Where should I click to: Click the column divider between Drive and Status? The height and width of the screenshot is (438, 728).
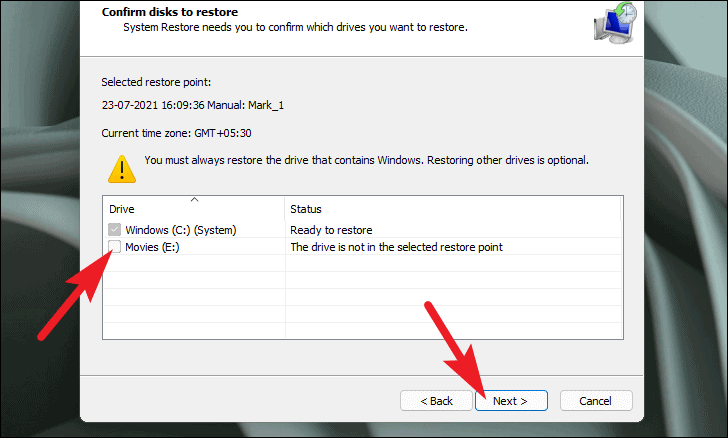285,209
